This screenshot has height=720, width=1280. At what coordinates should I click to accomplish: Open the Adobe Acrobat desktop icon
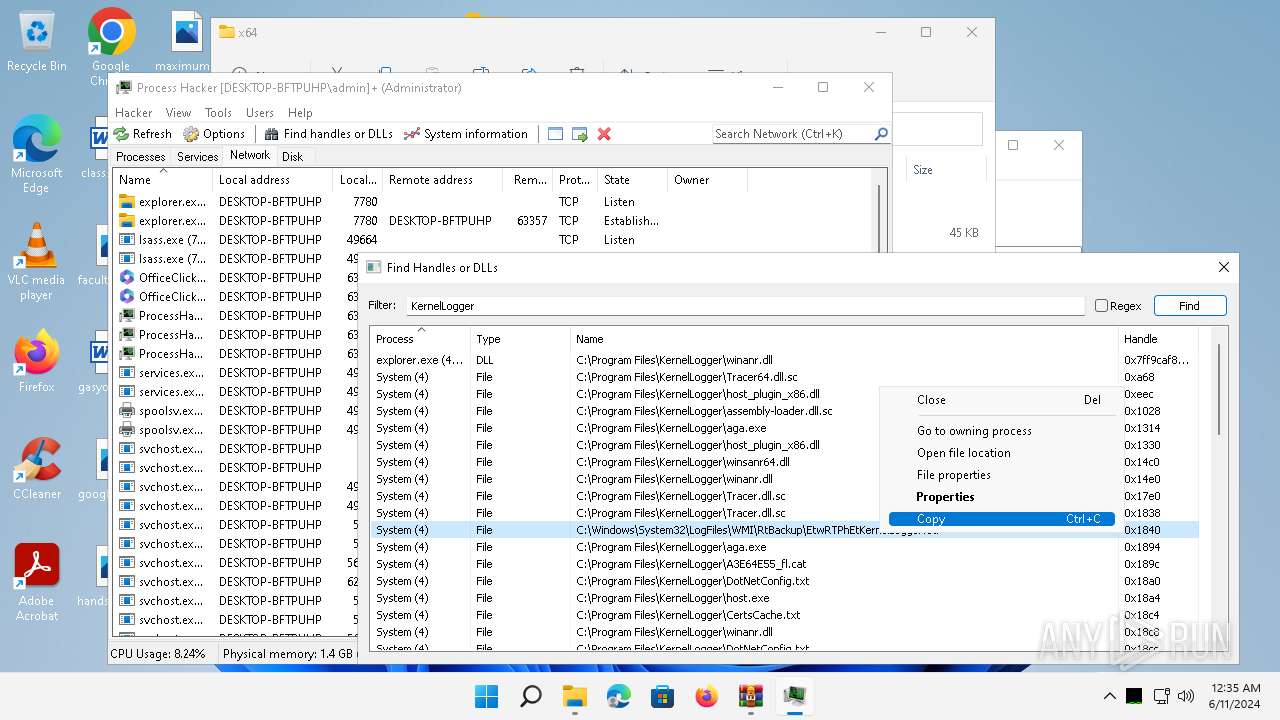pos(37,583)
